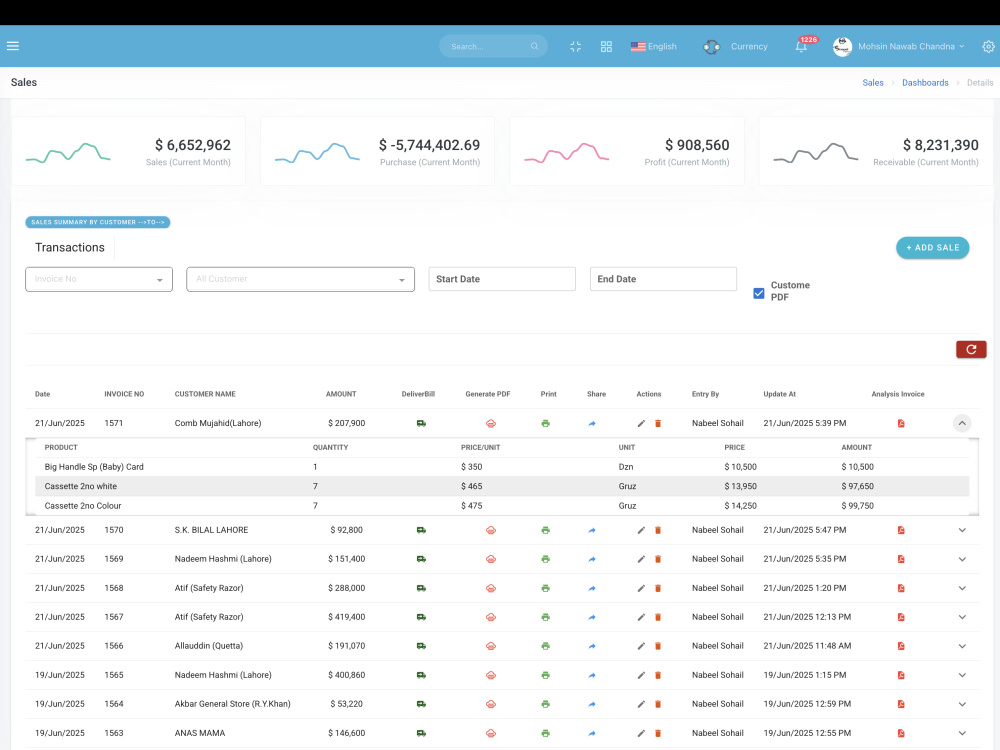Print invoice 1571
The width and height of the screenshot is (1000, 750).
545,423
